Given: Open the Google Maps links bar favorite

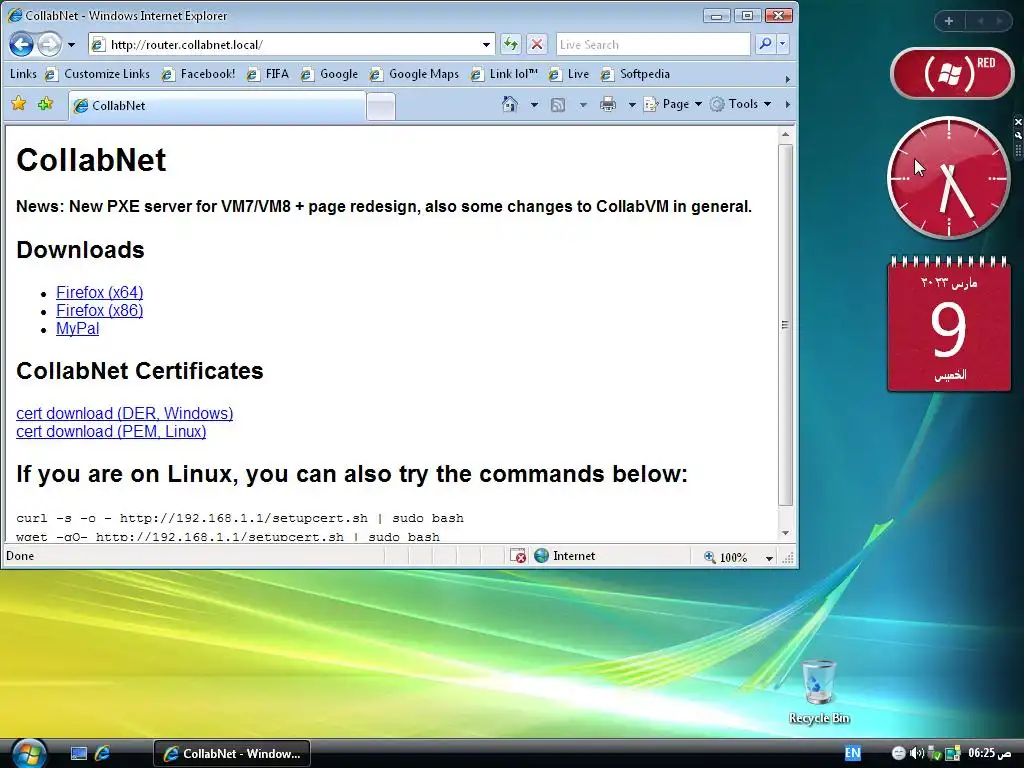Looking at the screenshot, I should [x=414, y=74].
